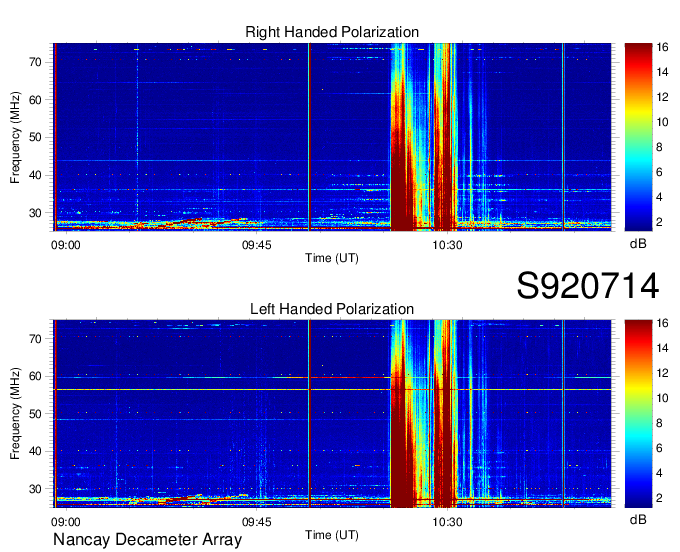Image resolution: width=680 pixels, height=552 pixels.
Task: Click the 8 label on the bottom colorbar
Action: click(x=660, y=423)
